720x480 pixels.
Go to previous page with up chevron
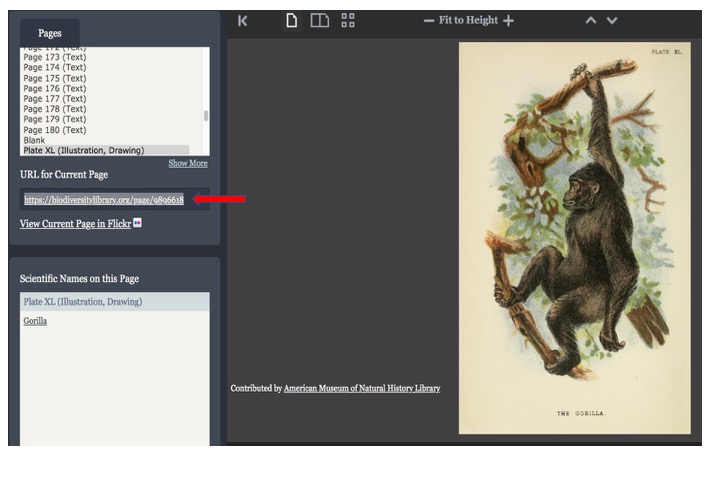pos(591,20)
